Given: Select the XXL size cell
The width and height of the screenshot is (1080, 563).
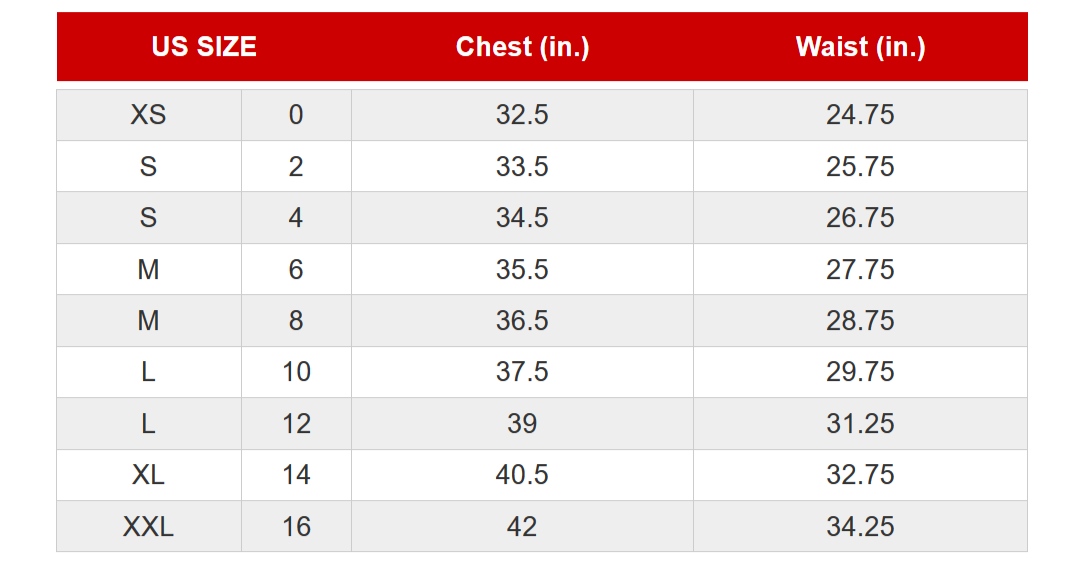Looking at the screenshot, I should pos(149,526).
